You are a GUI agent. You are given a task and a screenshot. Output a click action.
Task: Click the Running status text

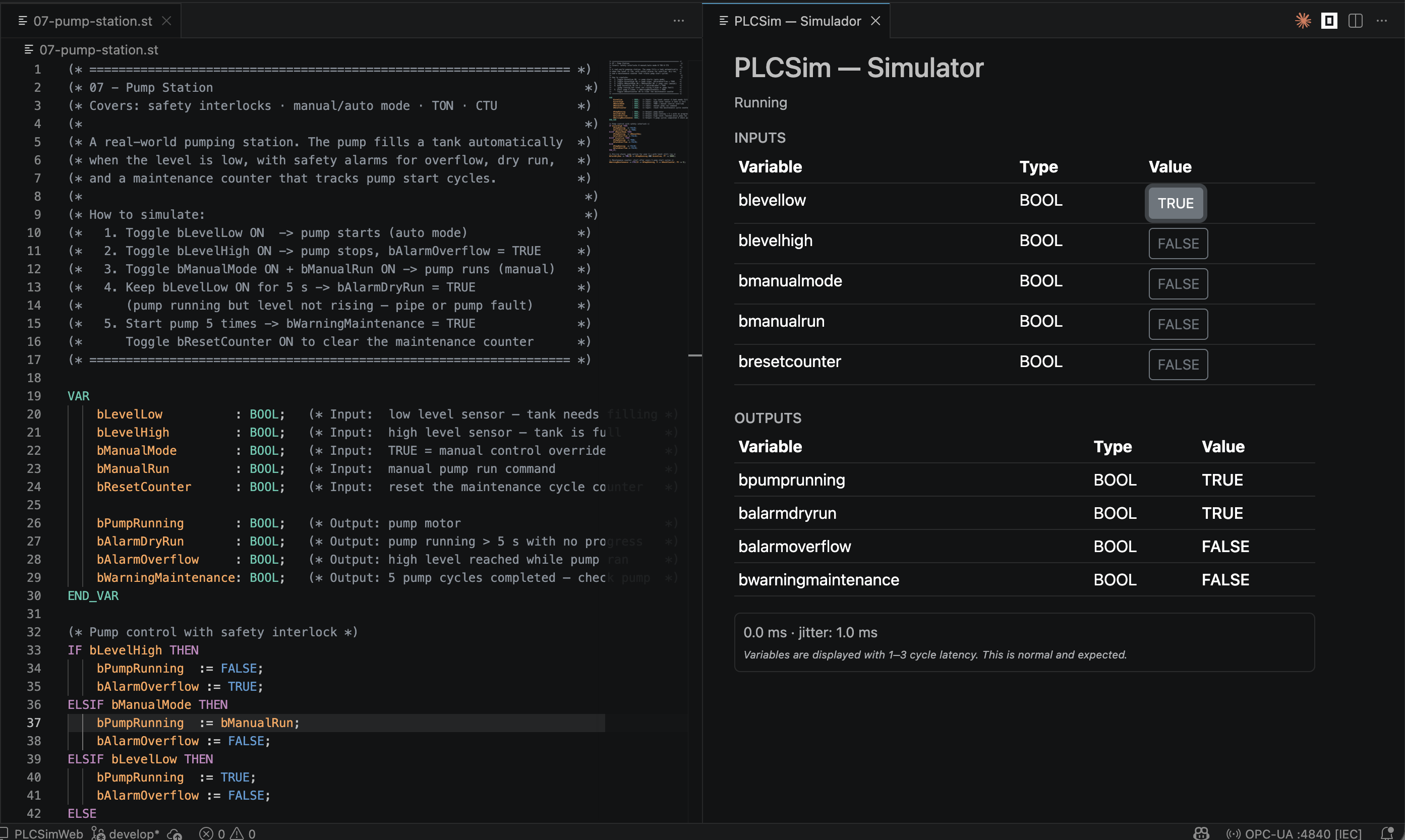(x=760, y=102)
